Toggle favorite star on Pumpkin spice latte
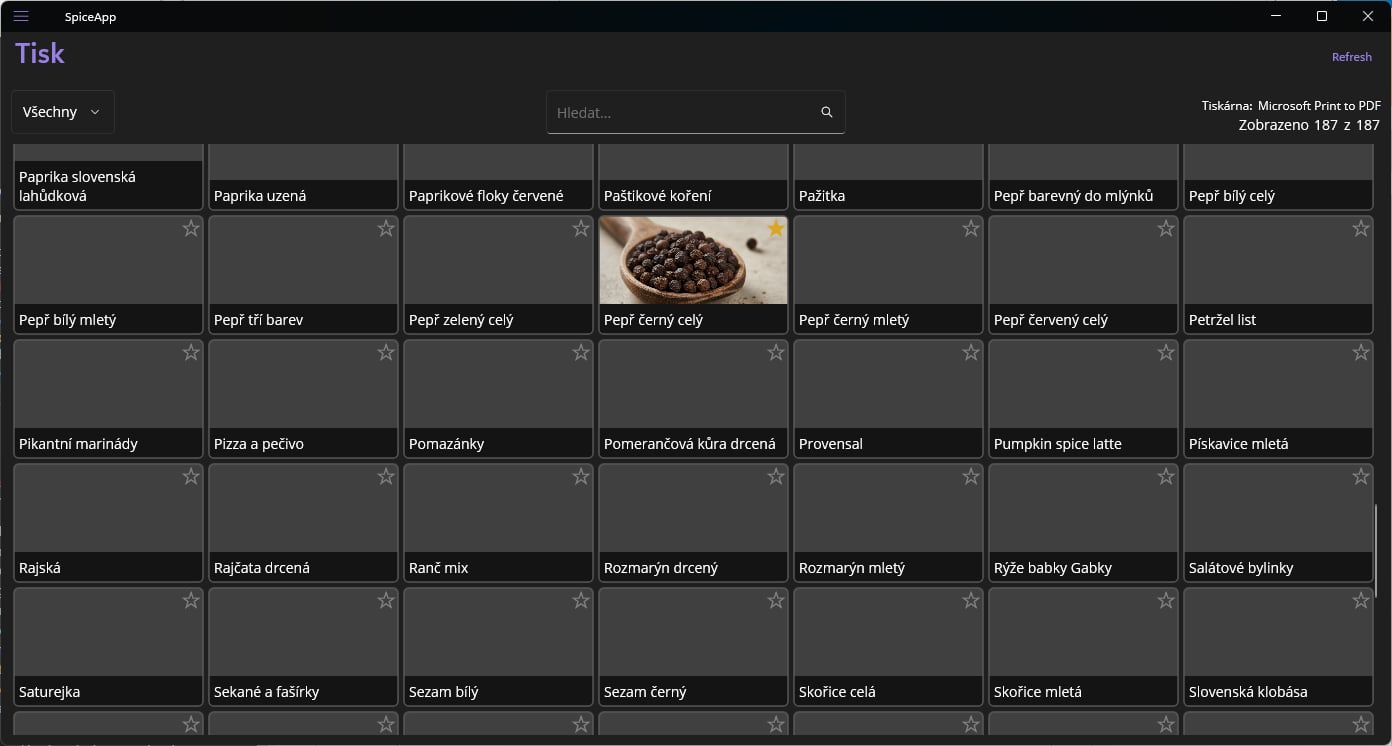1392x746 pixels. pyautogui.click(x=1165, y=353)
